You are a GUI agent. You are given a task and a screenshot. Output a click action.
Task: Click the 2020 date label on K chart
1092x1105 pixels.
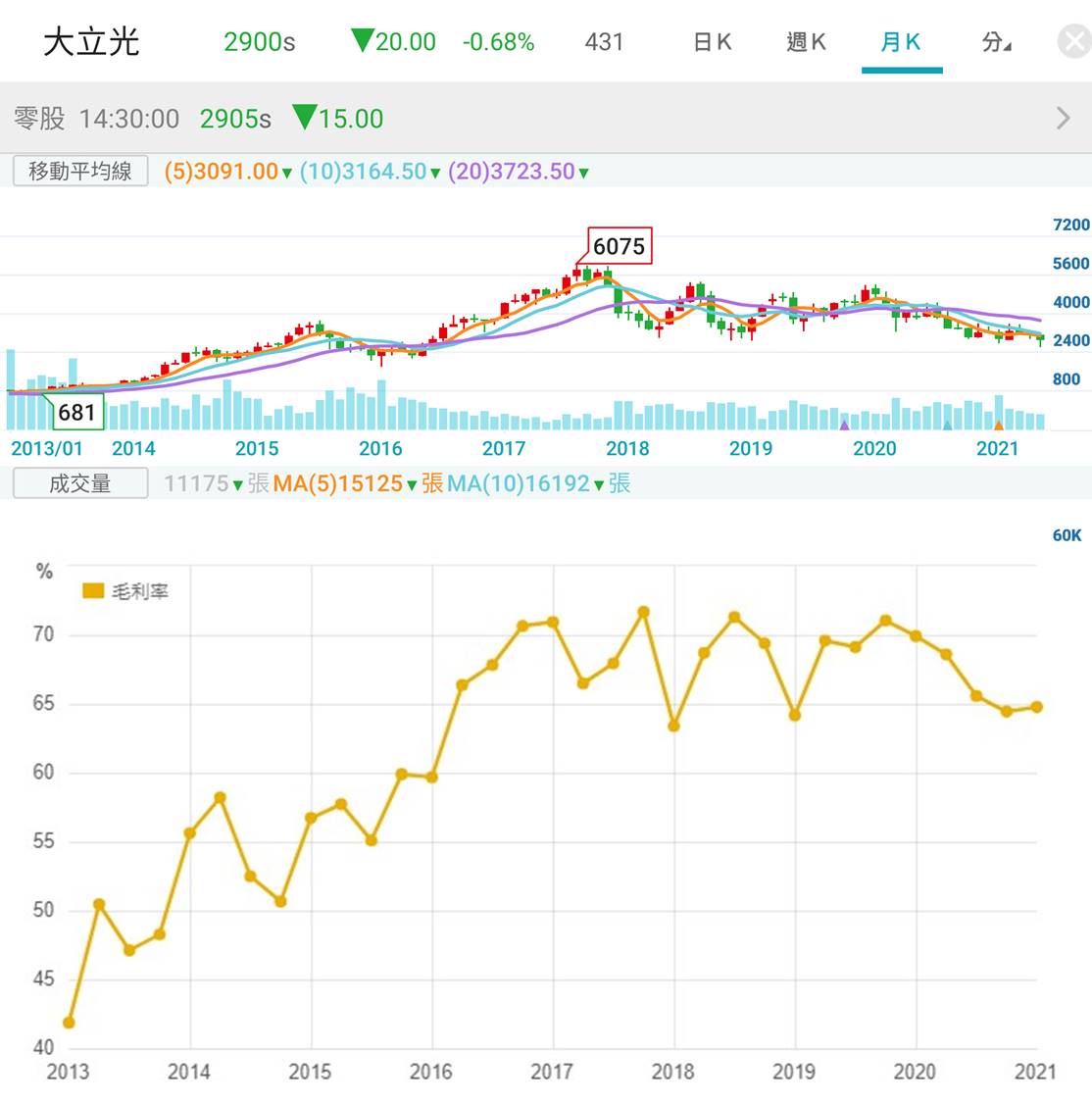(x=874, y=448)
